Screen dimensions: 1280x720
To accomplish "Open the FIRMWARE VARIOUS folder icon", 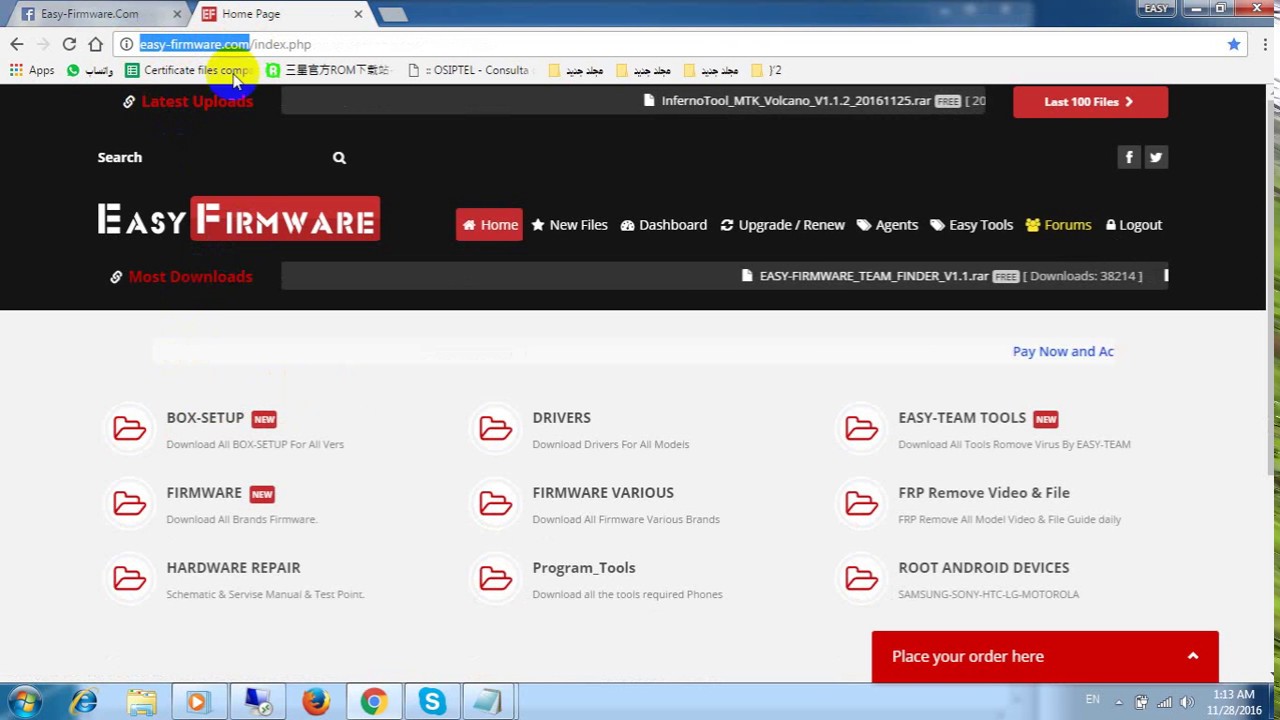I will point(495,504).
